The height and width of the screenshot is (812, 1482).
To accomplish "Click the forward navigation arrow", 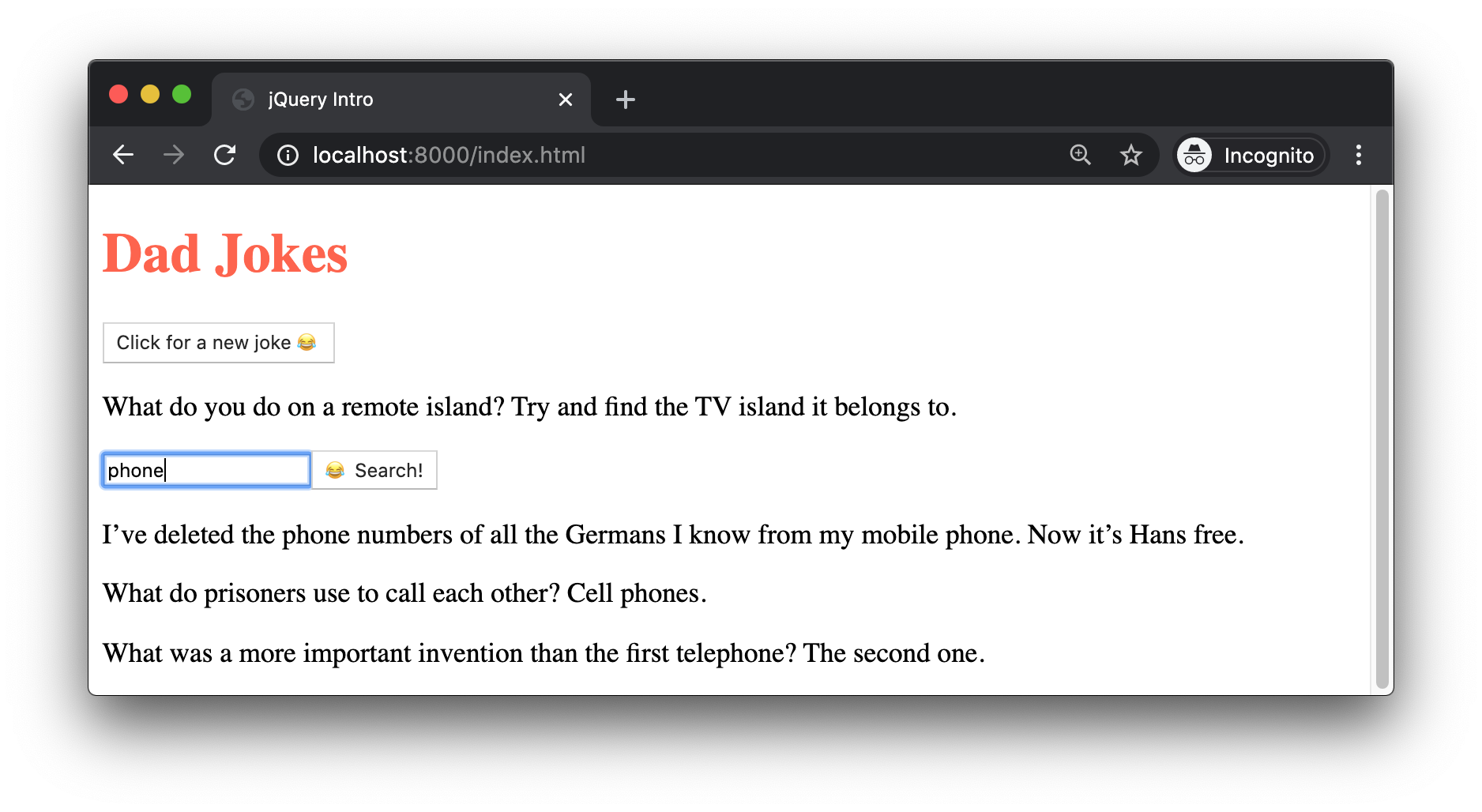I will click(173, 155).
